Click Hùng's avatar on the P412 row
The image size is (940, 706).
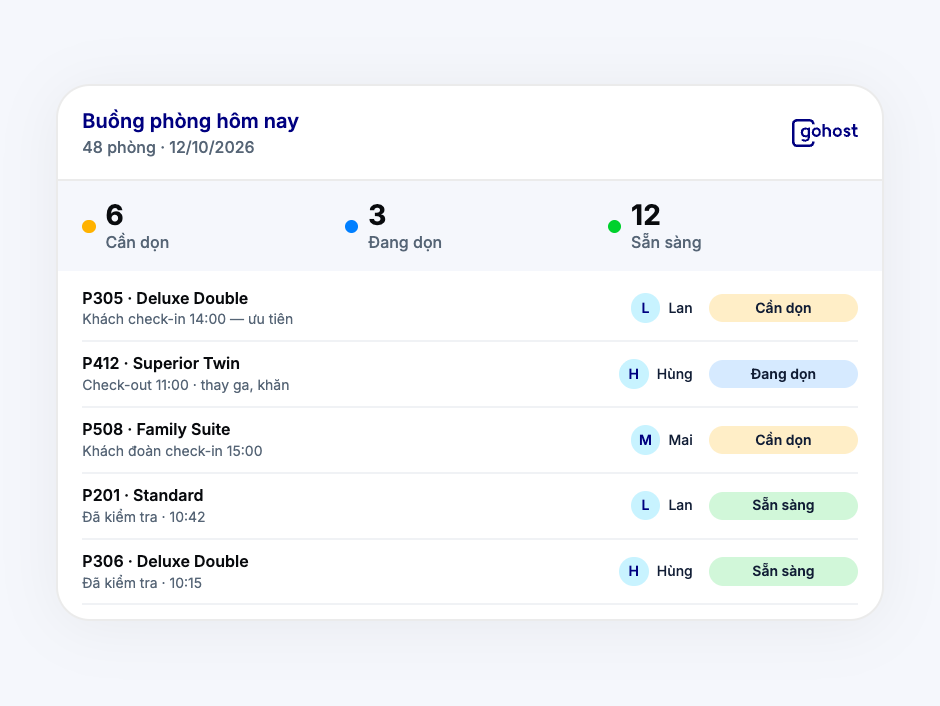634,374
